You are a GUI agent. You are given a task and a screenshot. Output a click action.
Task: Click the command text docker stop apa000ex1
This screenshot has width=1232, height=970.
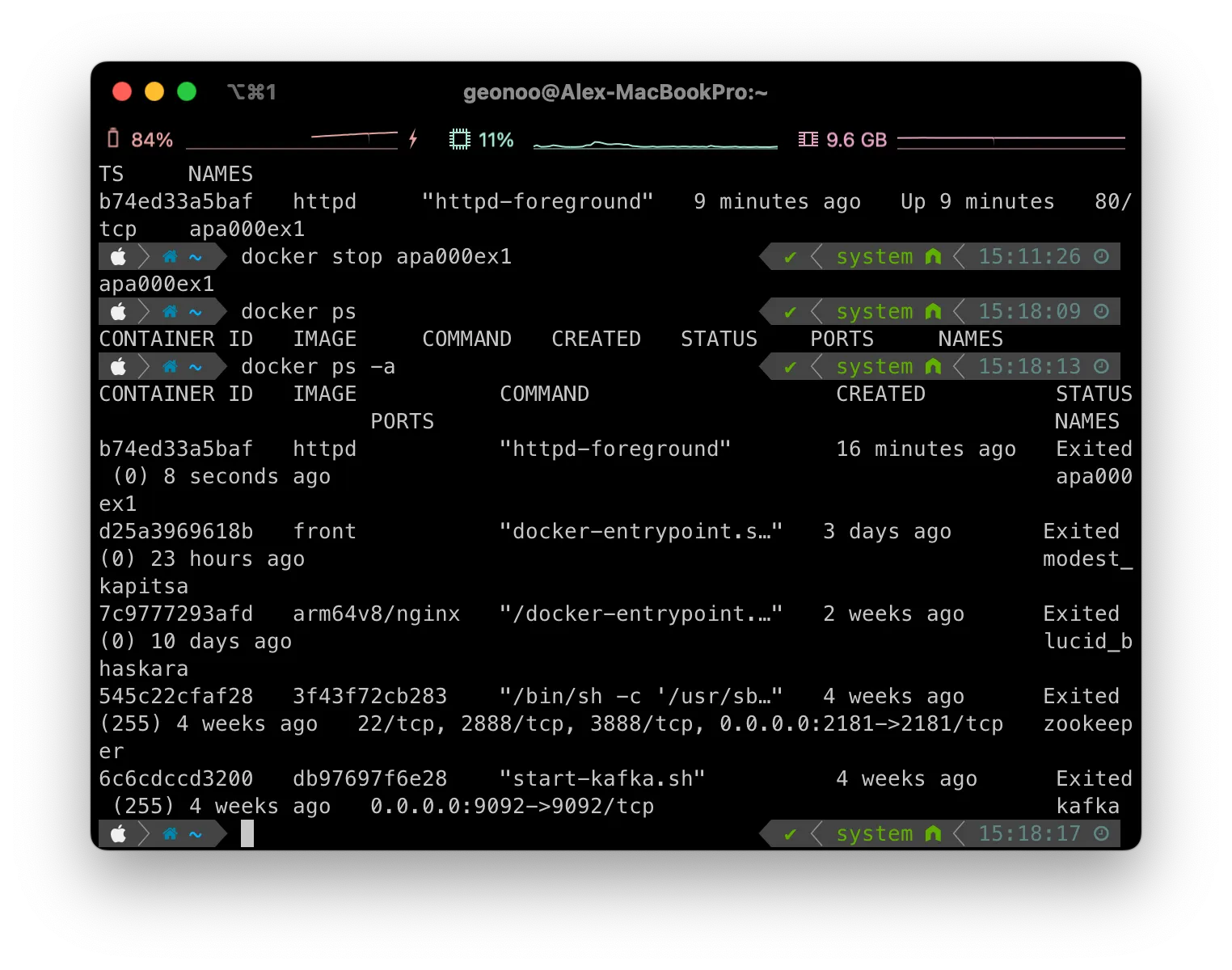pyautogui.click(x=377, y=257)
